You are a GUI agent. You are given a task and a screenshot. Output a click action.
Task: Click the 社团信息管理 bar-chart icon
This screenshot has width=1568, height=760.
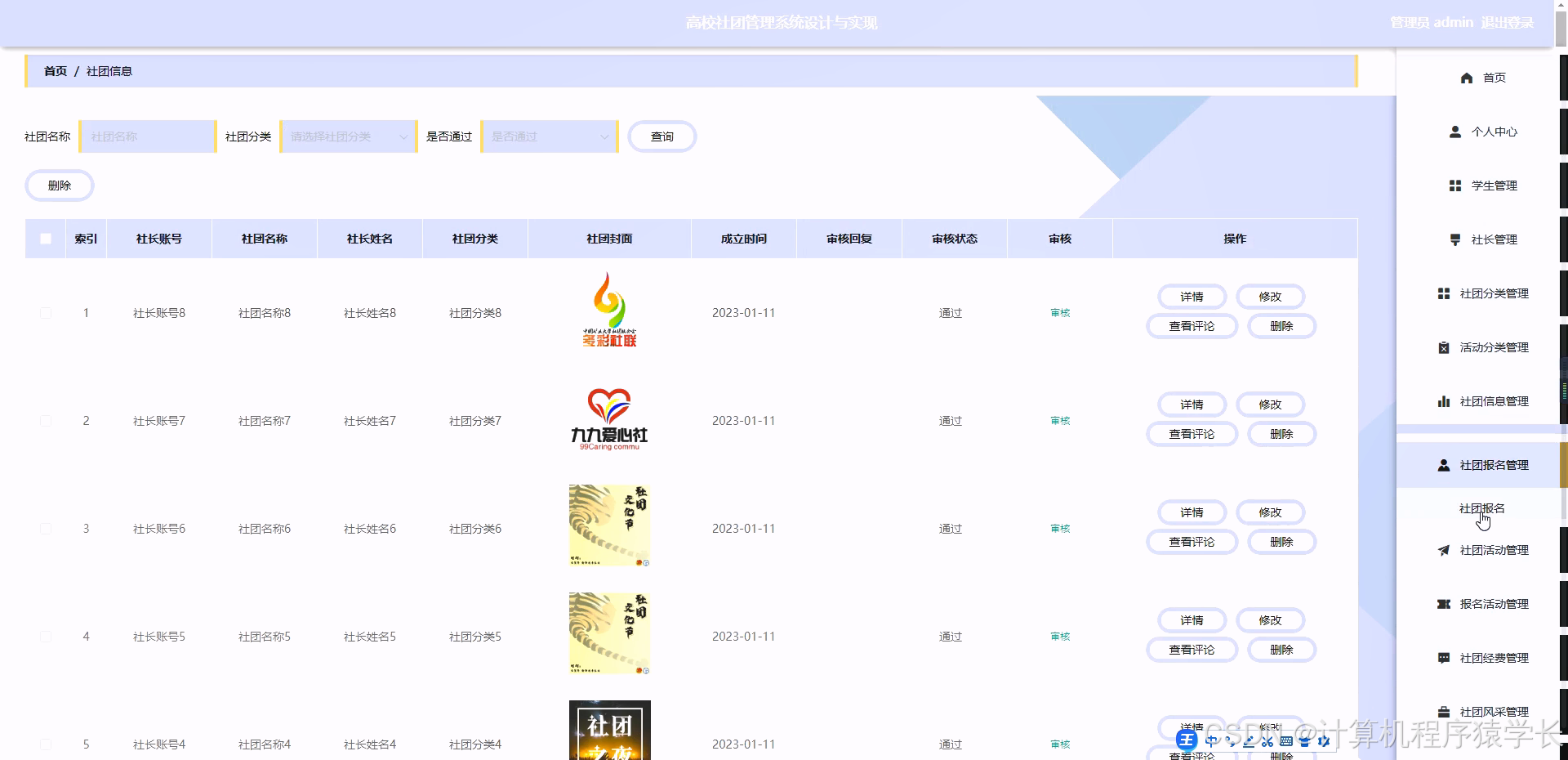pos(1444,401)
